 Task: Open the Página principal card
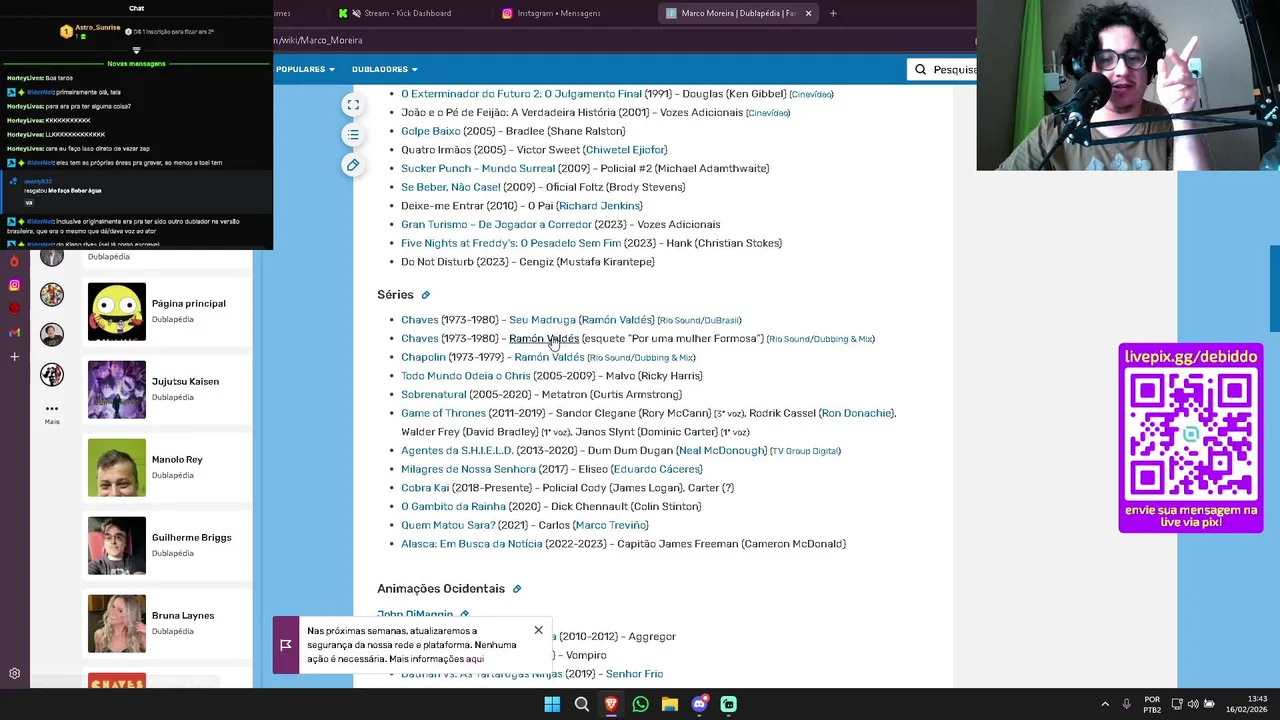coord(167,311)
